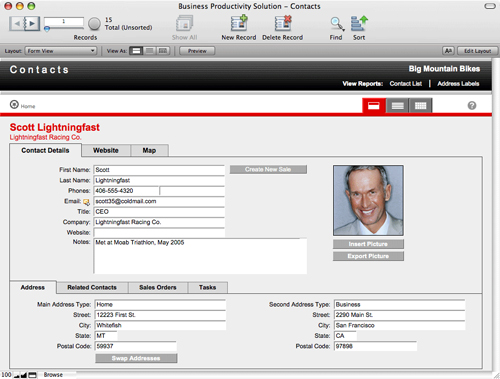Click City field containing Whitefish
Screen dimensions: 500x379
[x=160, y=325]
